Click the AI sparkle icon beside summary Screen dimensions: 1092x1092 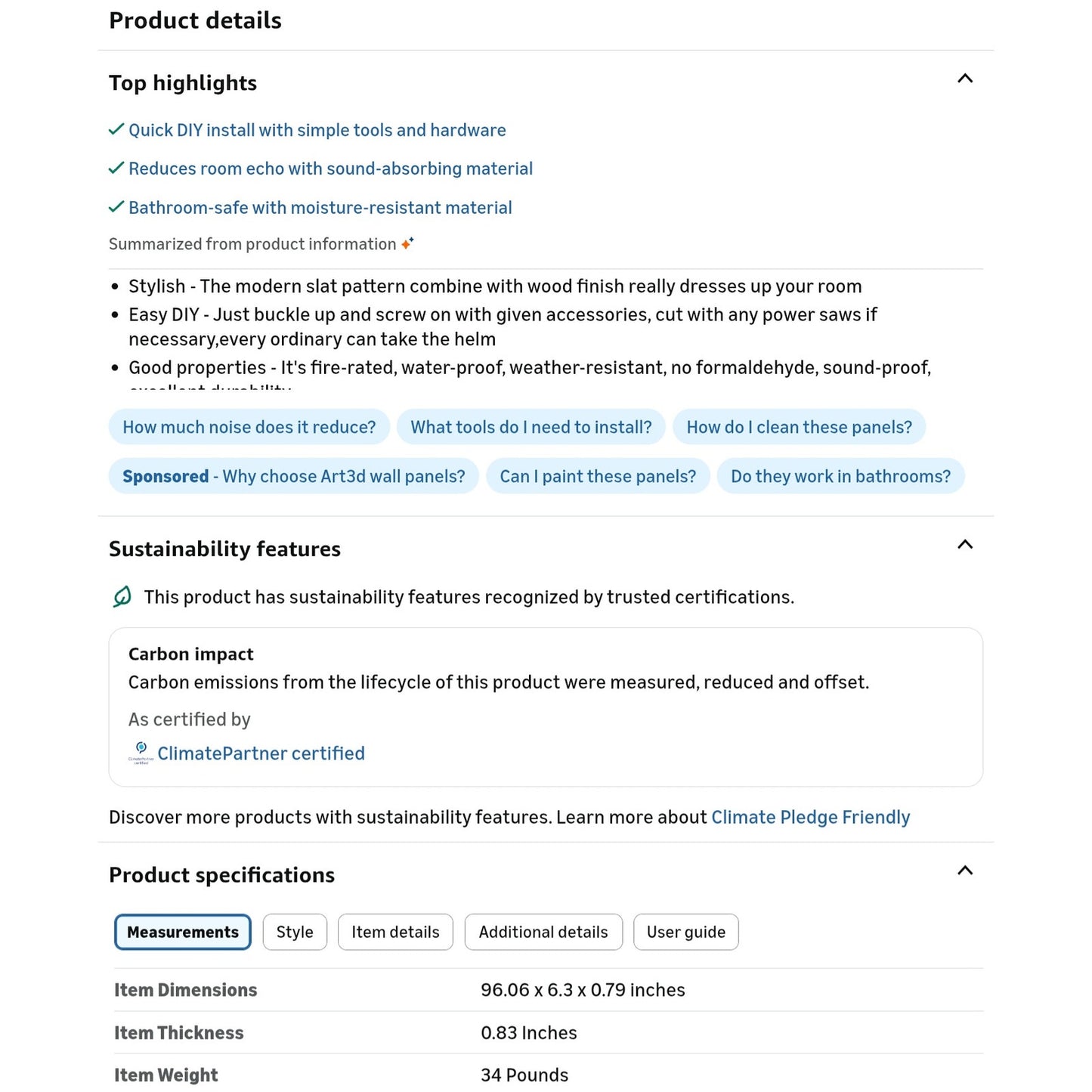click(407, 243)
